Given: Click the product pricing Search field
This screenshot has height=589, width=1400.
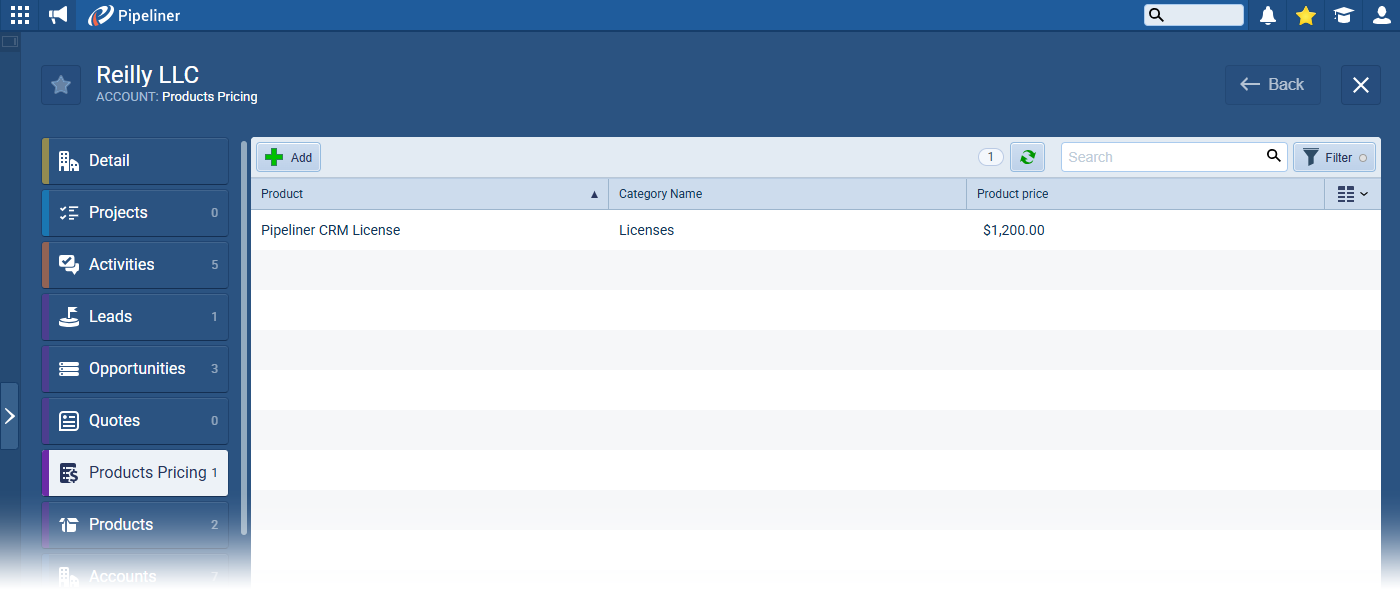Looking at the screenshot, I should click(1160, 157).
